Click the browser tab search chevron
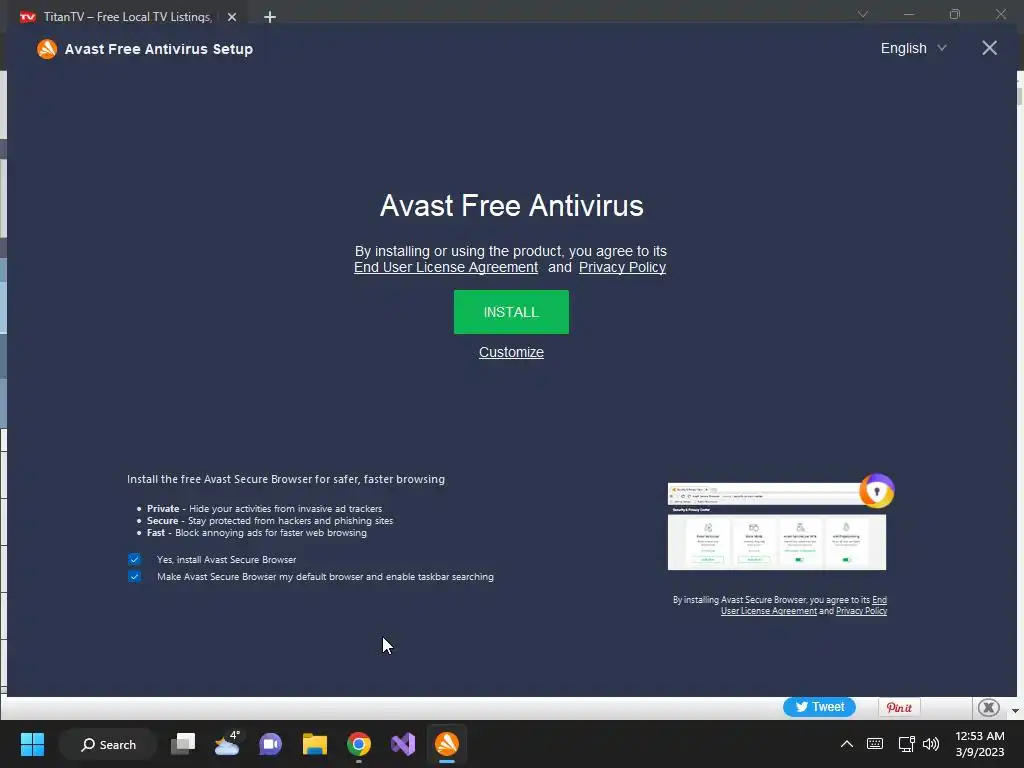Image resolution: width=1024 pixels, height=768 pixels. [x=863, y=14]
